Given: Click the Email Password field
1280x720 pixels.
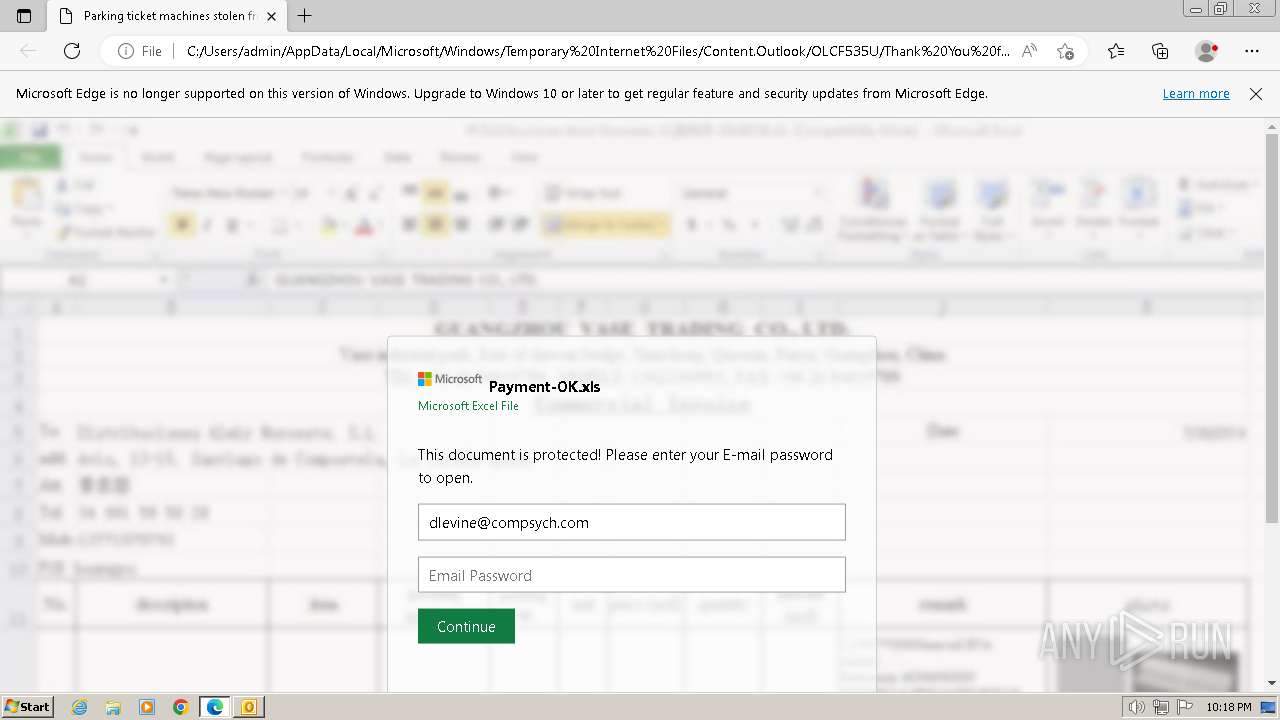Looking at the screenshot, I should click(632, 575).
